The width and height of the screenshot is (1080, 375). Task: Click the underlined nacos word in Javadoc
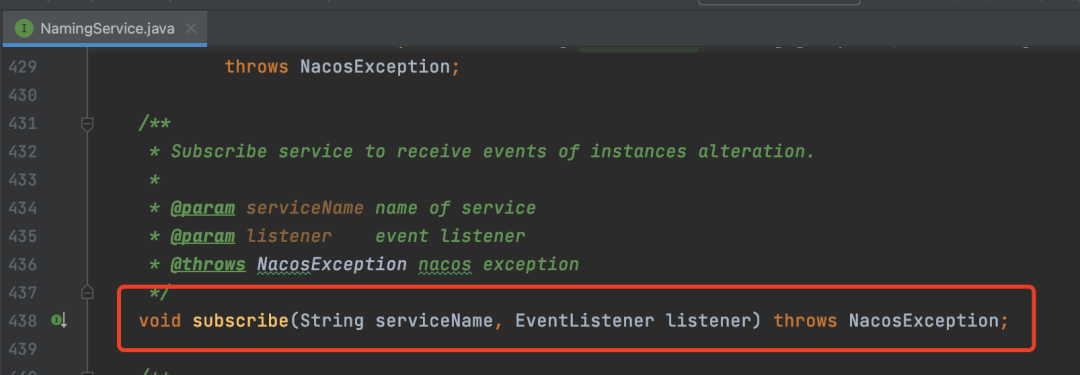coord(445,265)
